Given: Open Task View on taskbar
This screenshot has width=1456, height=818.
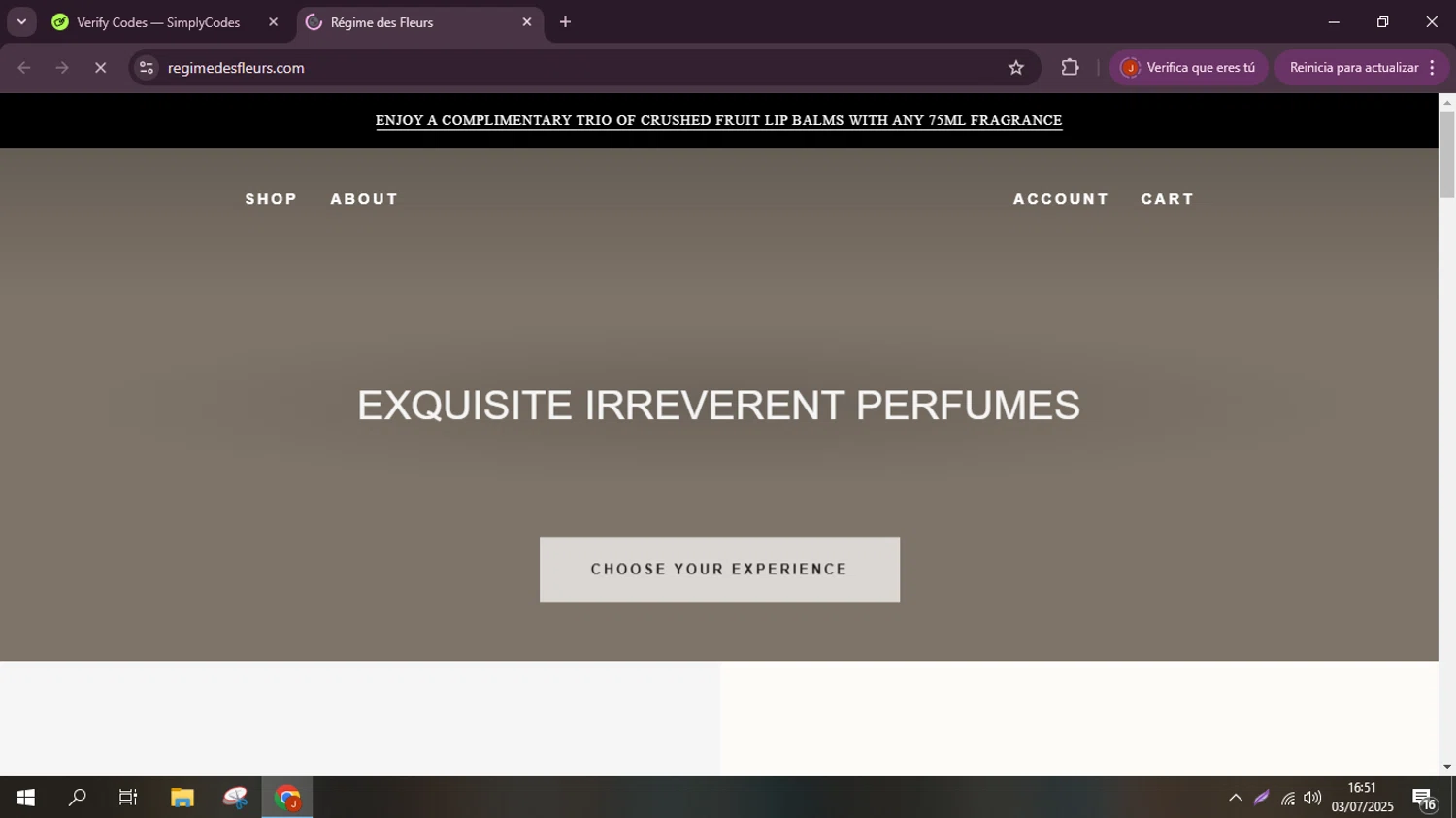Looking at the screenshot, I should coord(127,798).
